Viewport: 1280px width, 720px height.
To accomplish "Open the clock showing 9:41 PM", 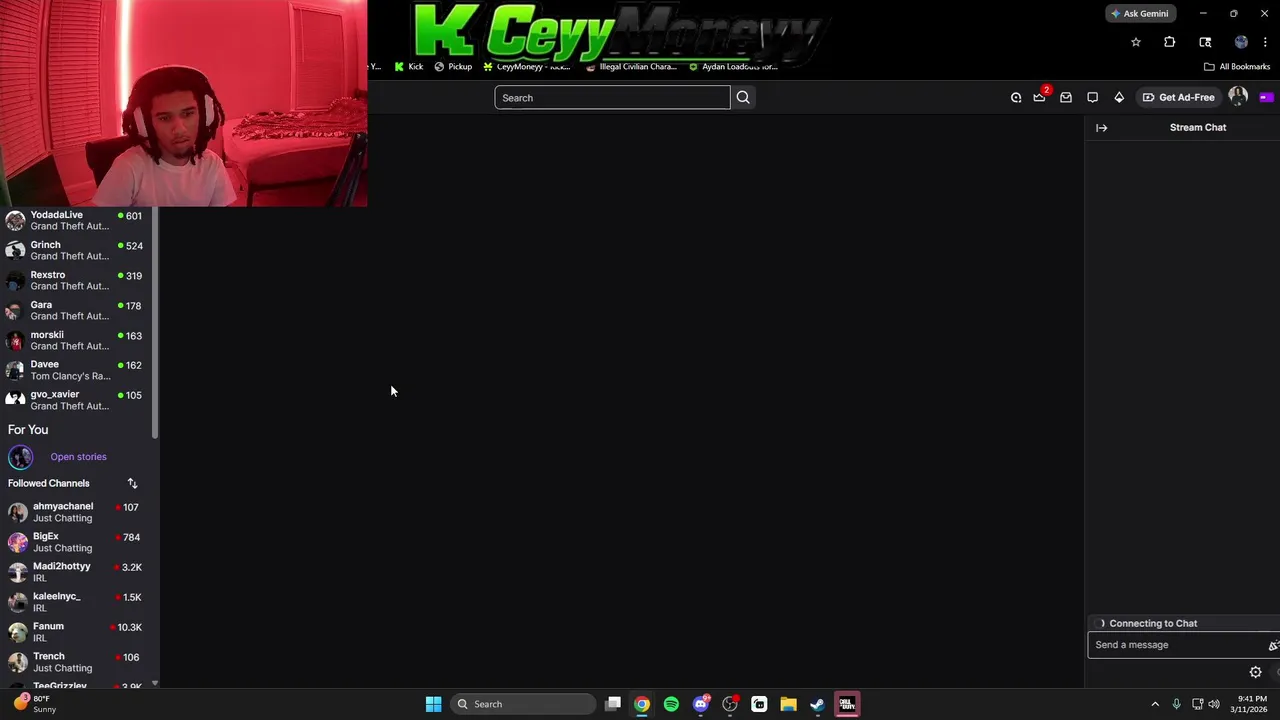I will tap(1251, 704).
